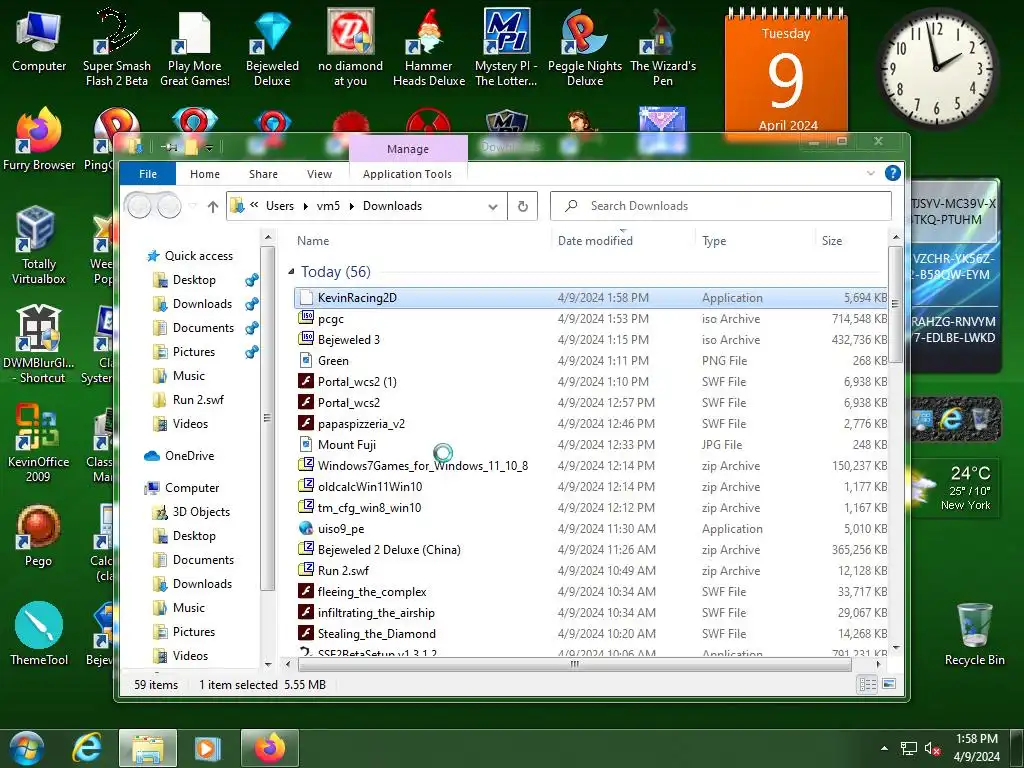
Task: Sort by the Size column header
Action: pos(831,241)
